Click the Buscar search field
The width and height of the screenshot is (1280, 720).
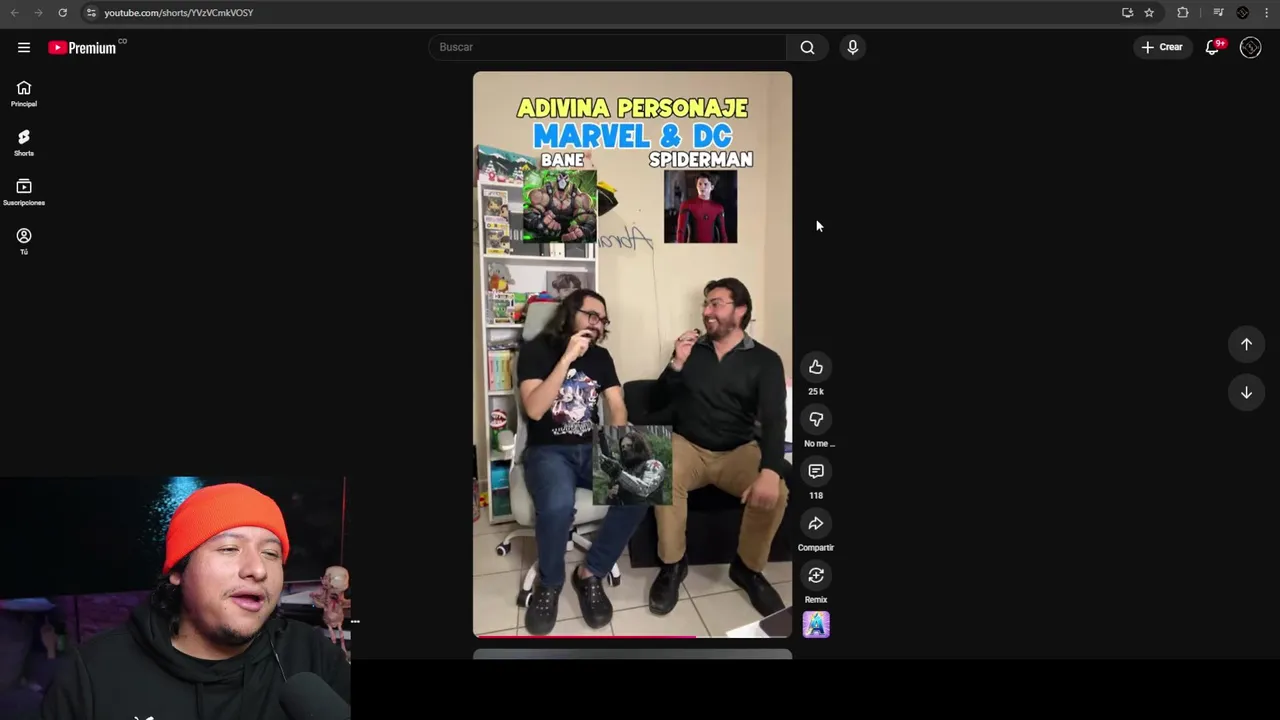coord(608,47)
